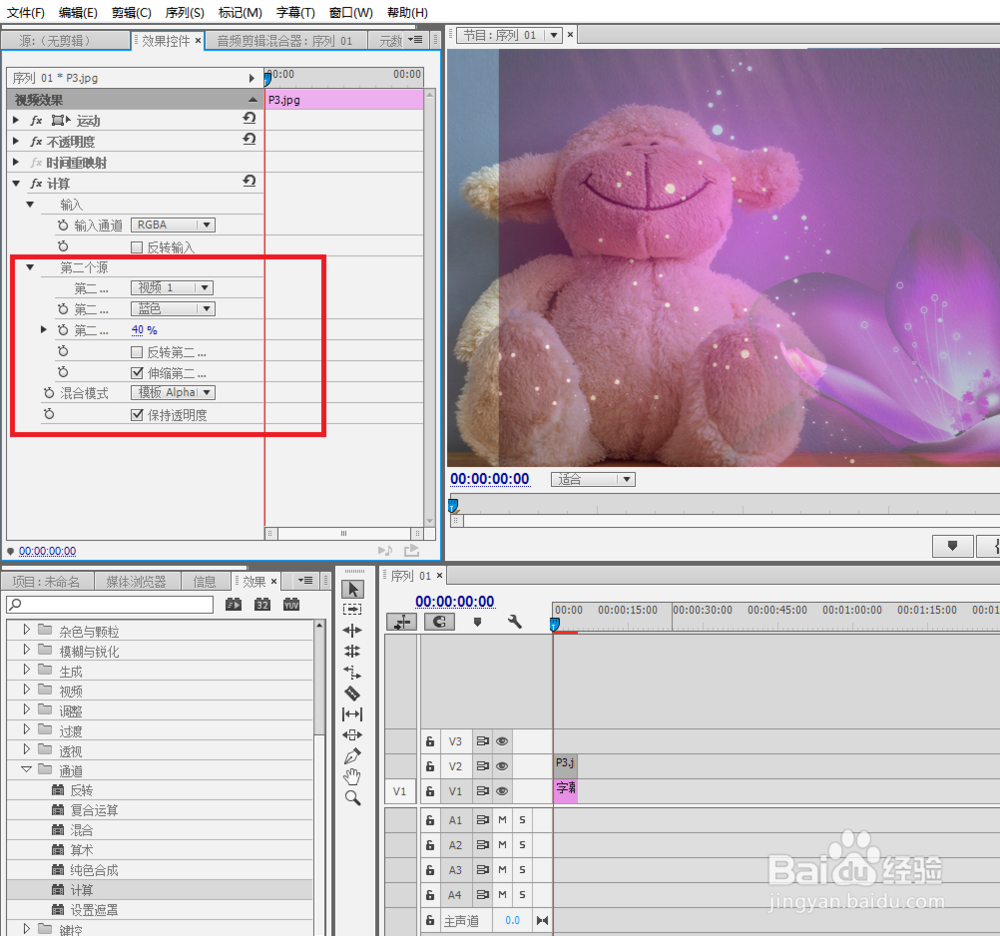Select the Slip tool
The height and width of the screenshot is (936, 1000).
coord(352,714)
